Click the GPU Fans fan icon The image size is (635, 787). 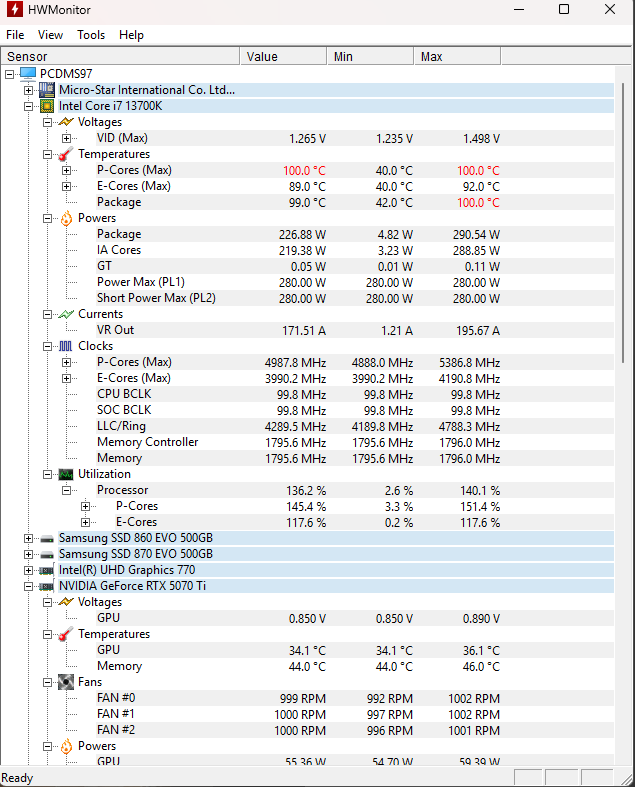pyautogui.click(x=66, y=682)
